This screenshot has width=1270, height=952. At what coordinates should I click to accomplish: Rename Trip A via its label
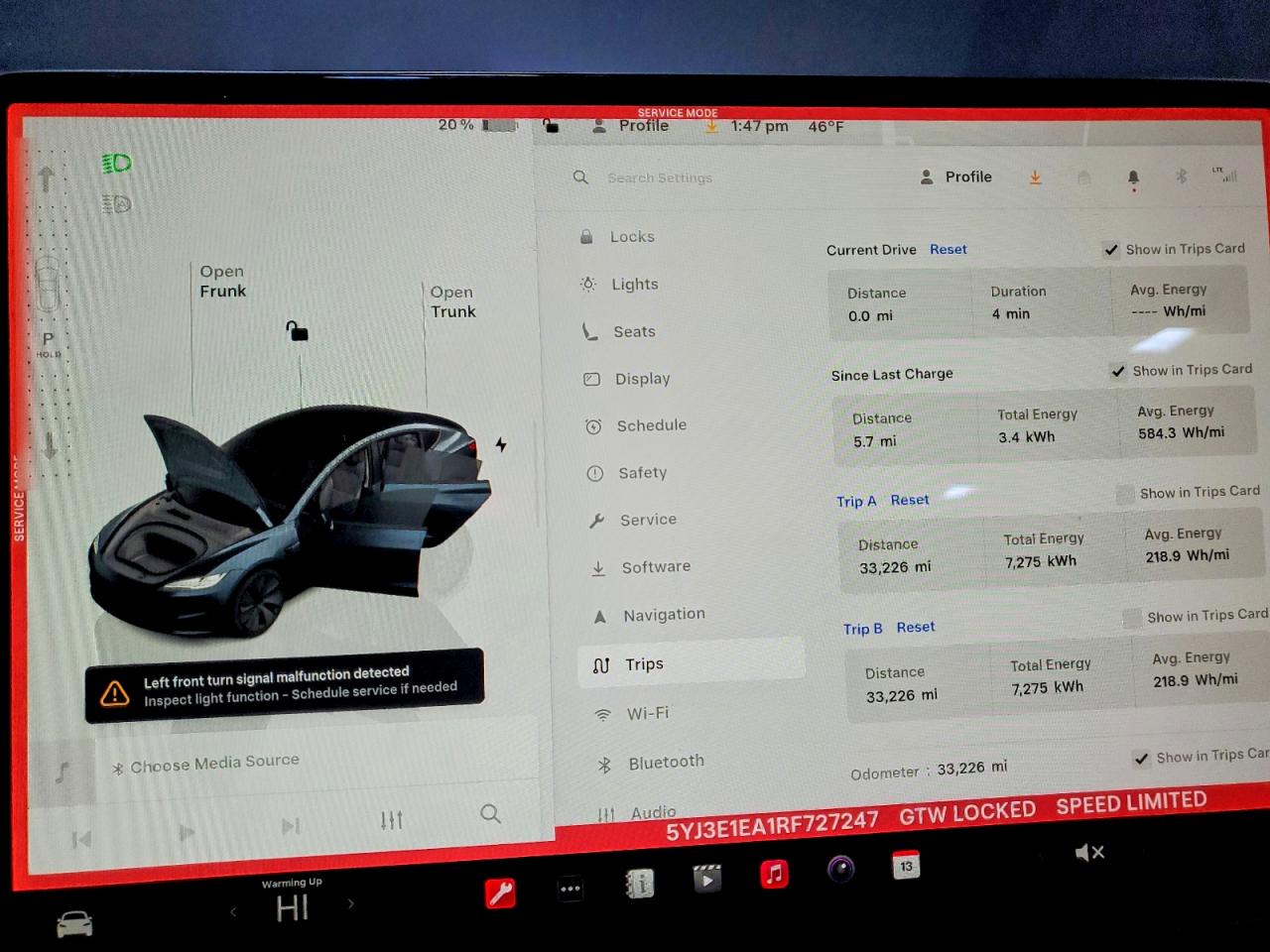click(856, 502)
